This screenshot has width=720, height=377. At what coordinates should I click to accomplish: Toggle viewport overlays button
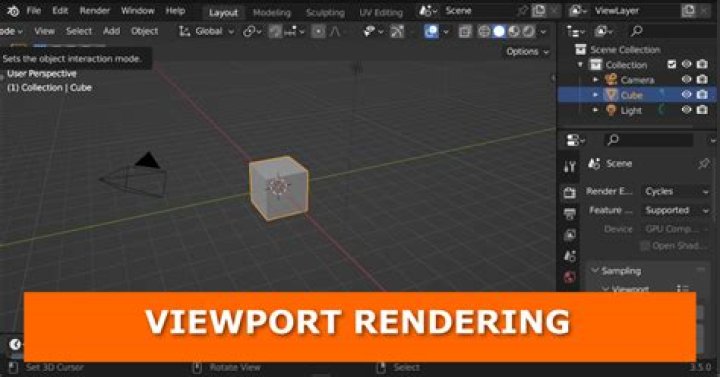(432, 31)
